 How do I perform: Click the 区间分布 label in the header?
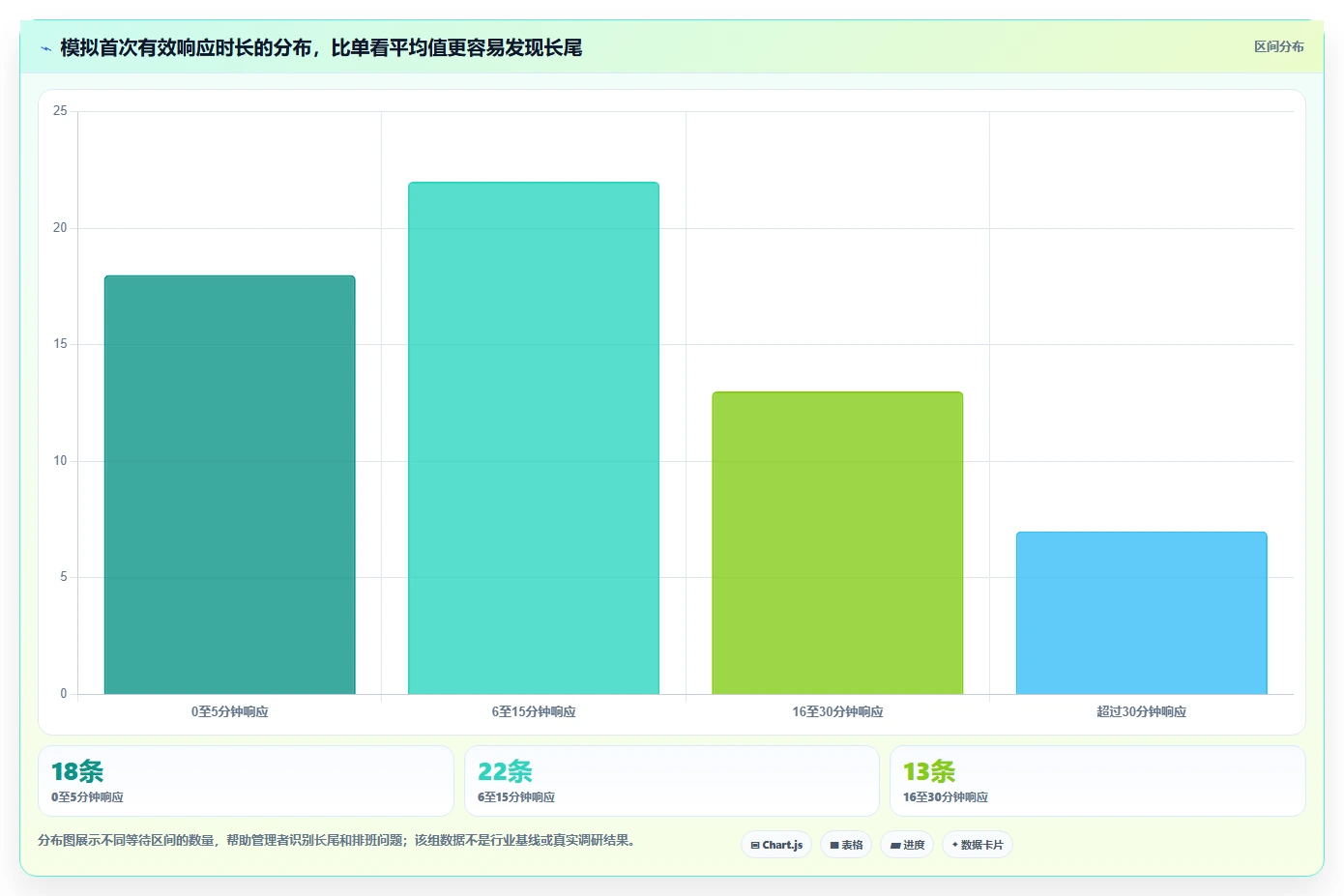[1278, 46]
